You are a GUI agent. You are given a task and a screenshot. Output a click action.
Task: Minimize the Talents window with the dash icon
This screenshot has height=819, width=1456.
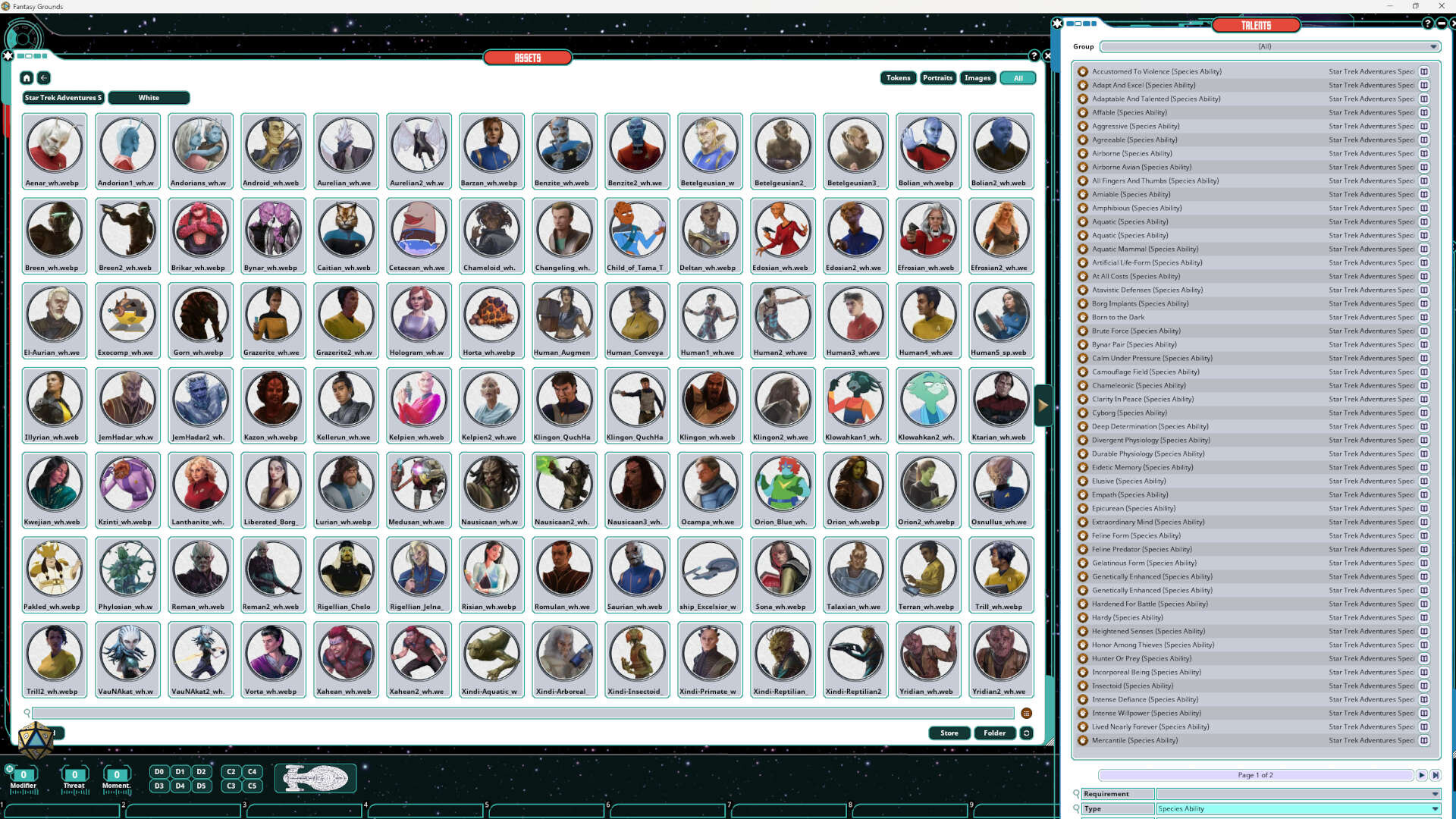(1442, 24)
